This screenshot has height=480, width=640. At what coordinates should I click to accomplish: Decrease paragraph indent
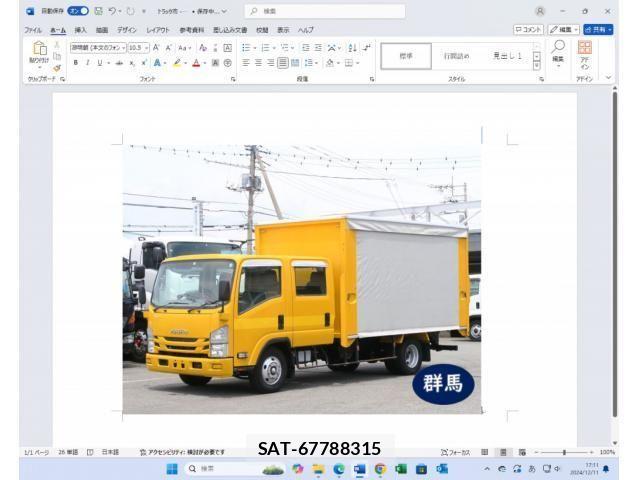[305, 48]
